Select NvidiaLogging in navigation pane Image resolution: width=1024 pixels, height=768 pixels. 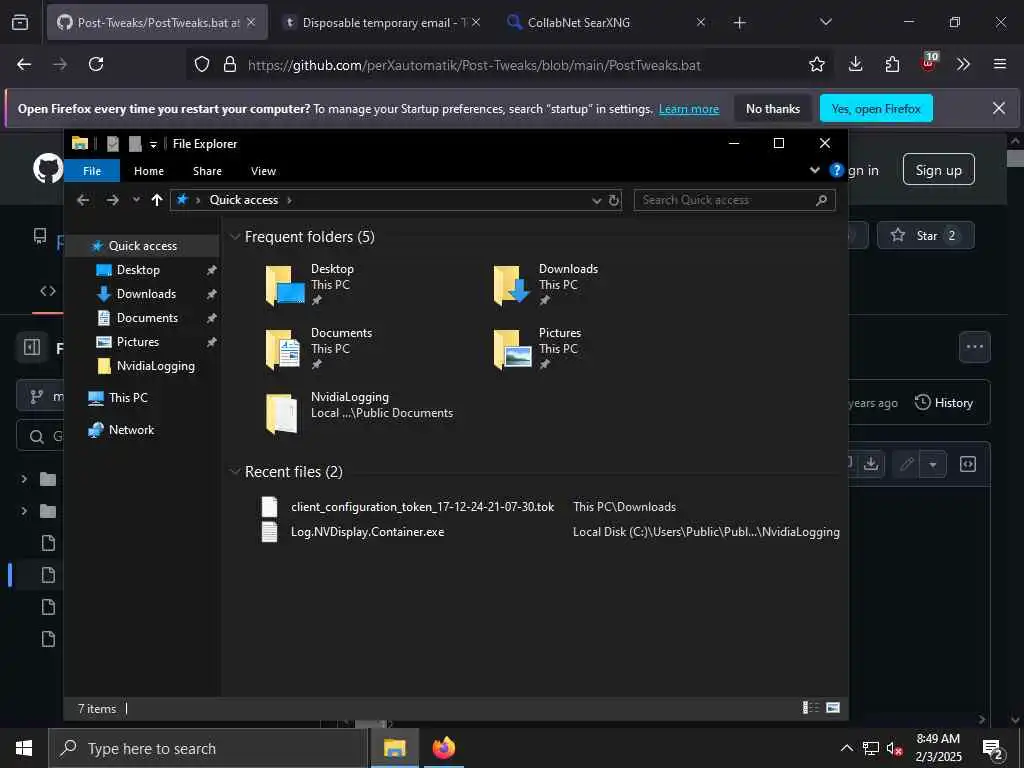[x=155, y=366]
